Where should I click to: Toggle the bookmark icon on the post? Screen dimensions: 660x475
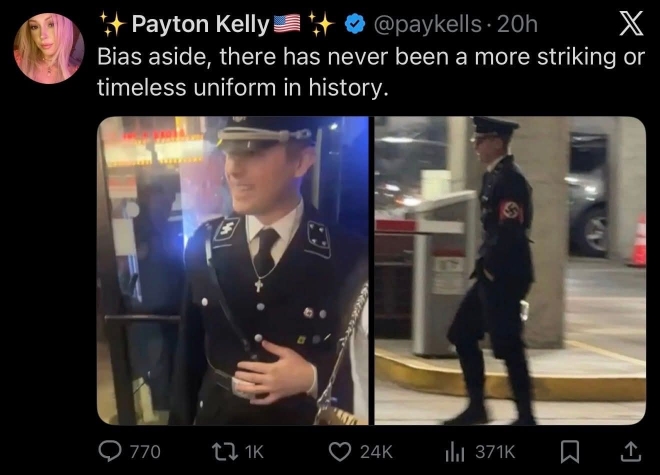570,452
